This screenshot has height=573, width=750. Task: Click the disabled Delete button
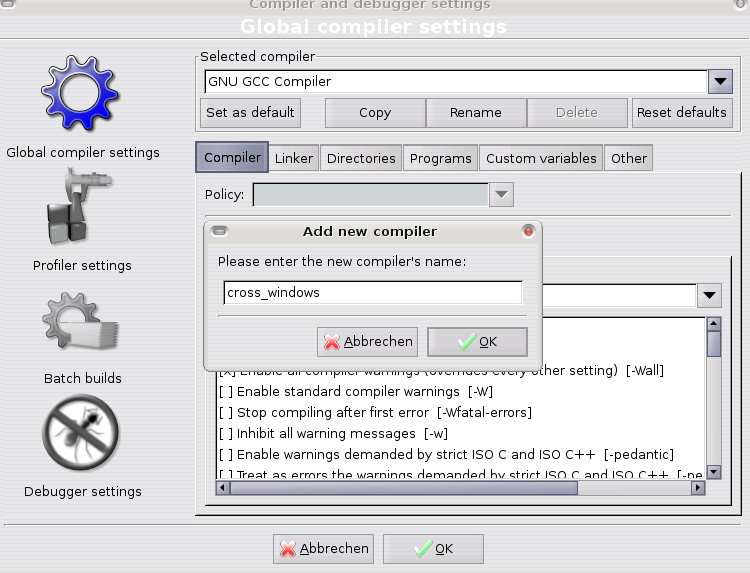pos(577,113)
